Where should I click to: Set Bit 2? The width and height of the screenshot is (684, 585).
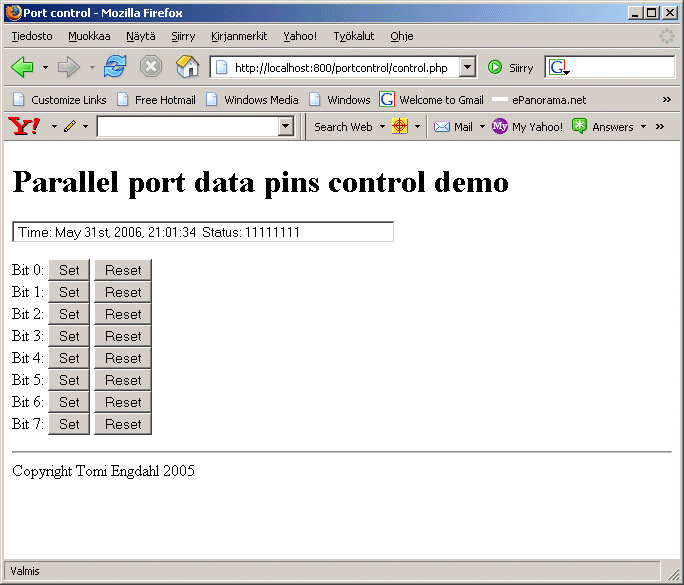coord(69,314)
